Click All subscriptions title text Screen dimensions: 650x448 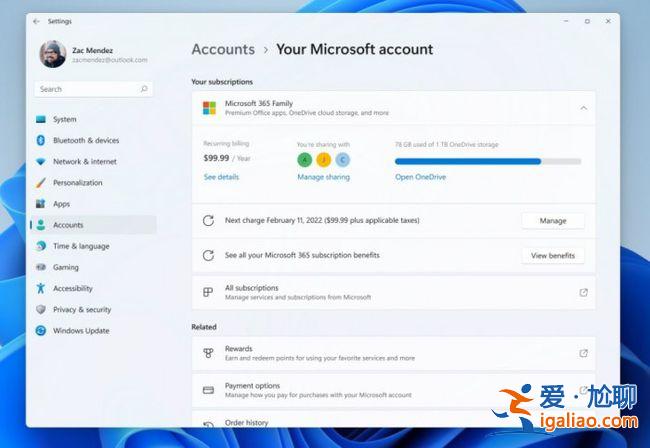point(252,288)
